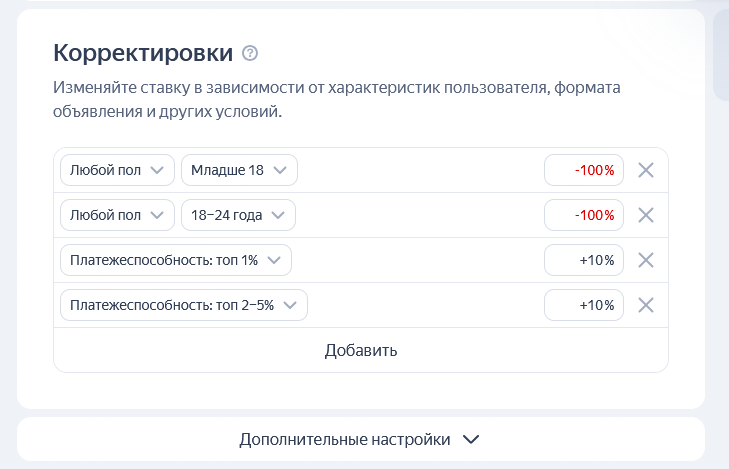Focus the +10% field for топ 2–5%
Image resolution: width=729 pixels, height=469 pixels.
coord(584,305)
